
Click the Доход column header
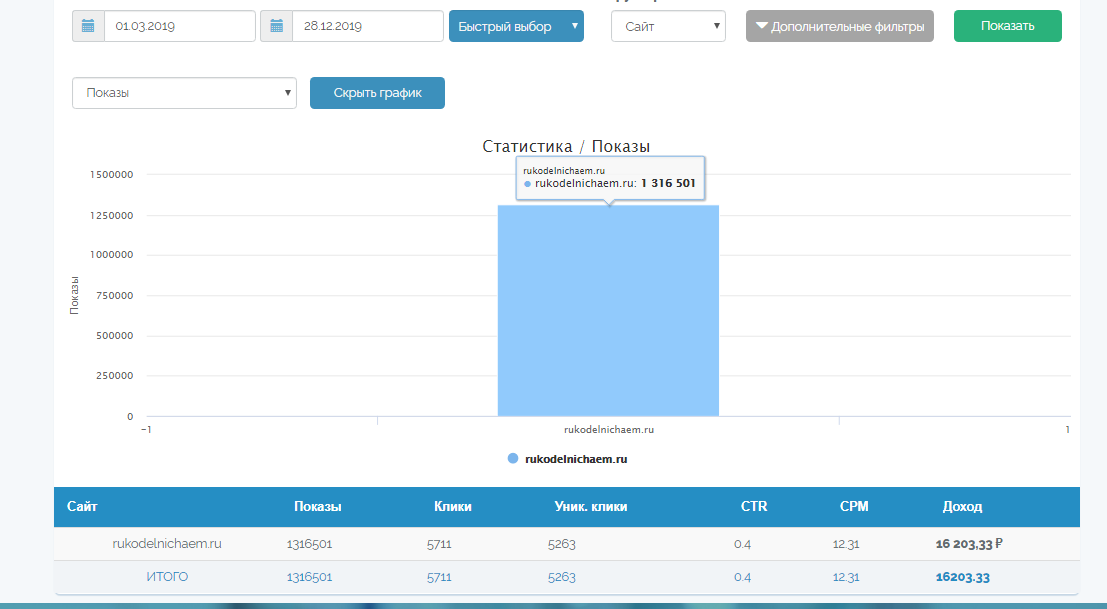pyautogui.click(x=962, y=506)
